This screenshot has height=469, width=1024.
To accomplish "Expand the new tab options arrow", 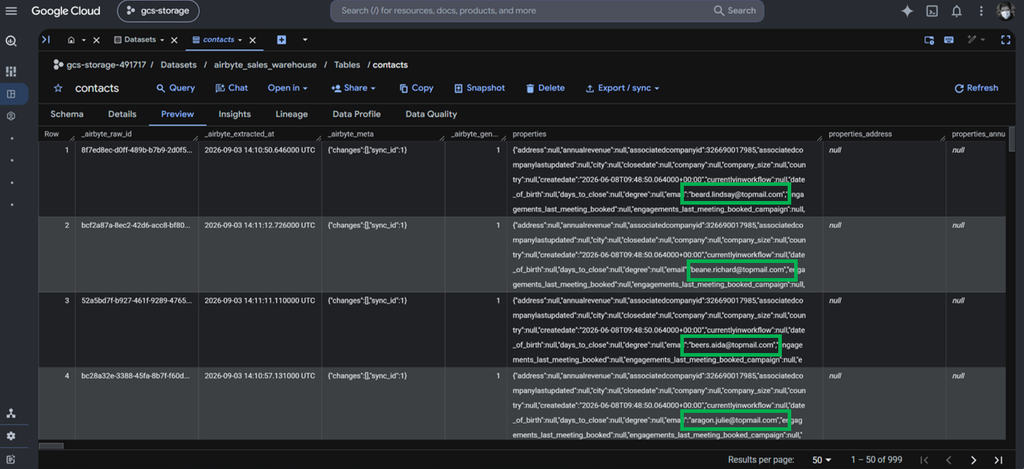I will (x=305, y=40).
